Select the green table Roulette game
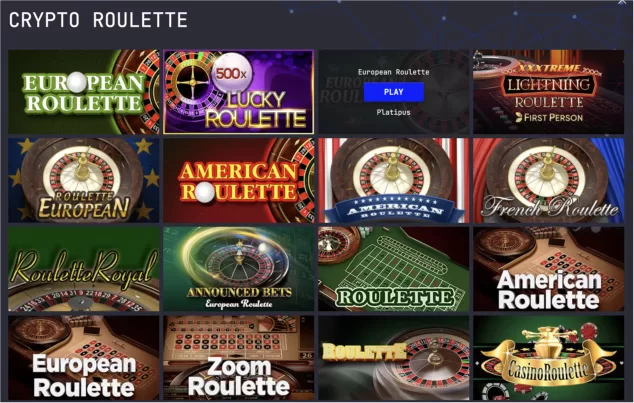The width and height of the screenshot is (634, 403). [393, 269]
